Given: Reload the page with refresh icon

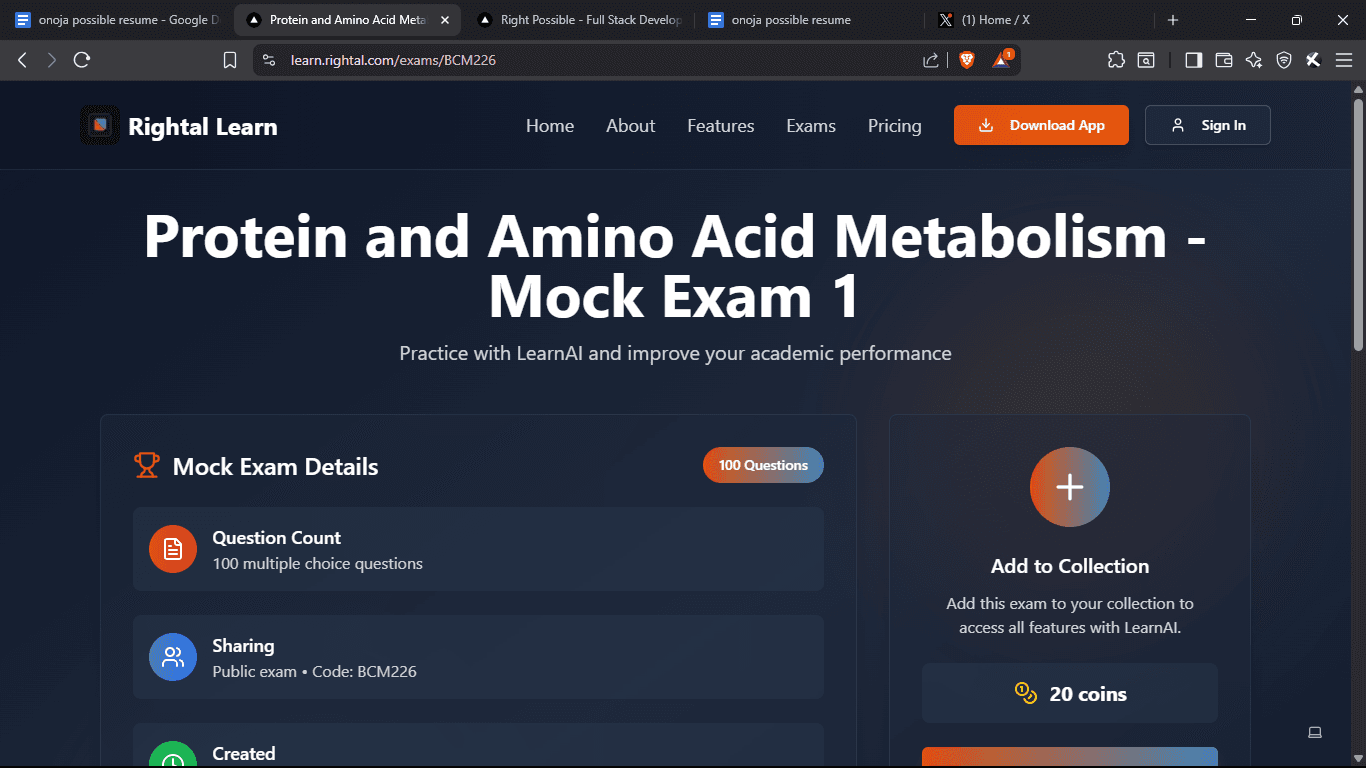Looking at the screenshot, I should [x=82, y=60].
